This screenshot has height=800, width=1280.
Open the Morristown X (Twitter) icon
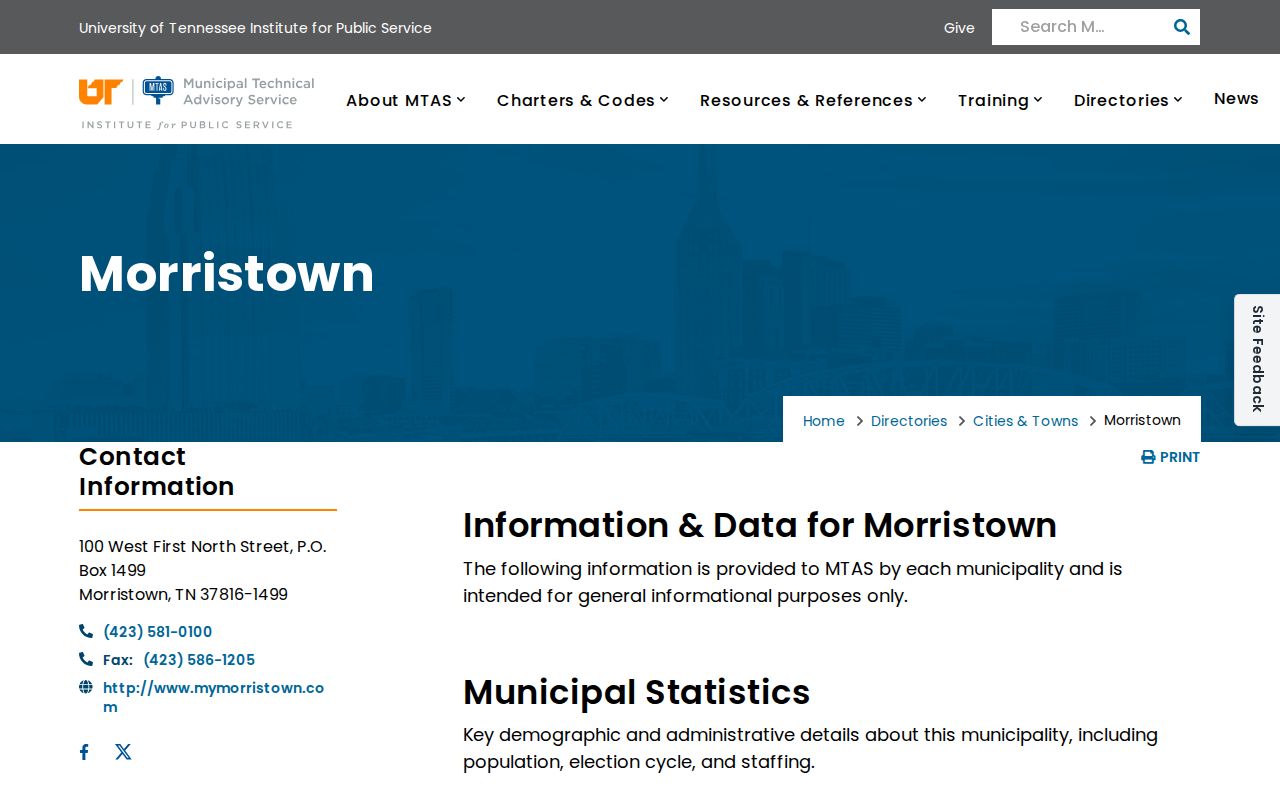click(123, 752)
